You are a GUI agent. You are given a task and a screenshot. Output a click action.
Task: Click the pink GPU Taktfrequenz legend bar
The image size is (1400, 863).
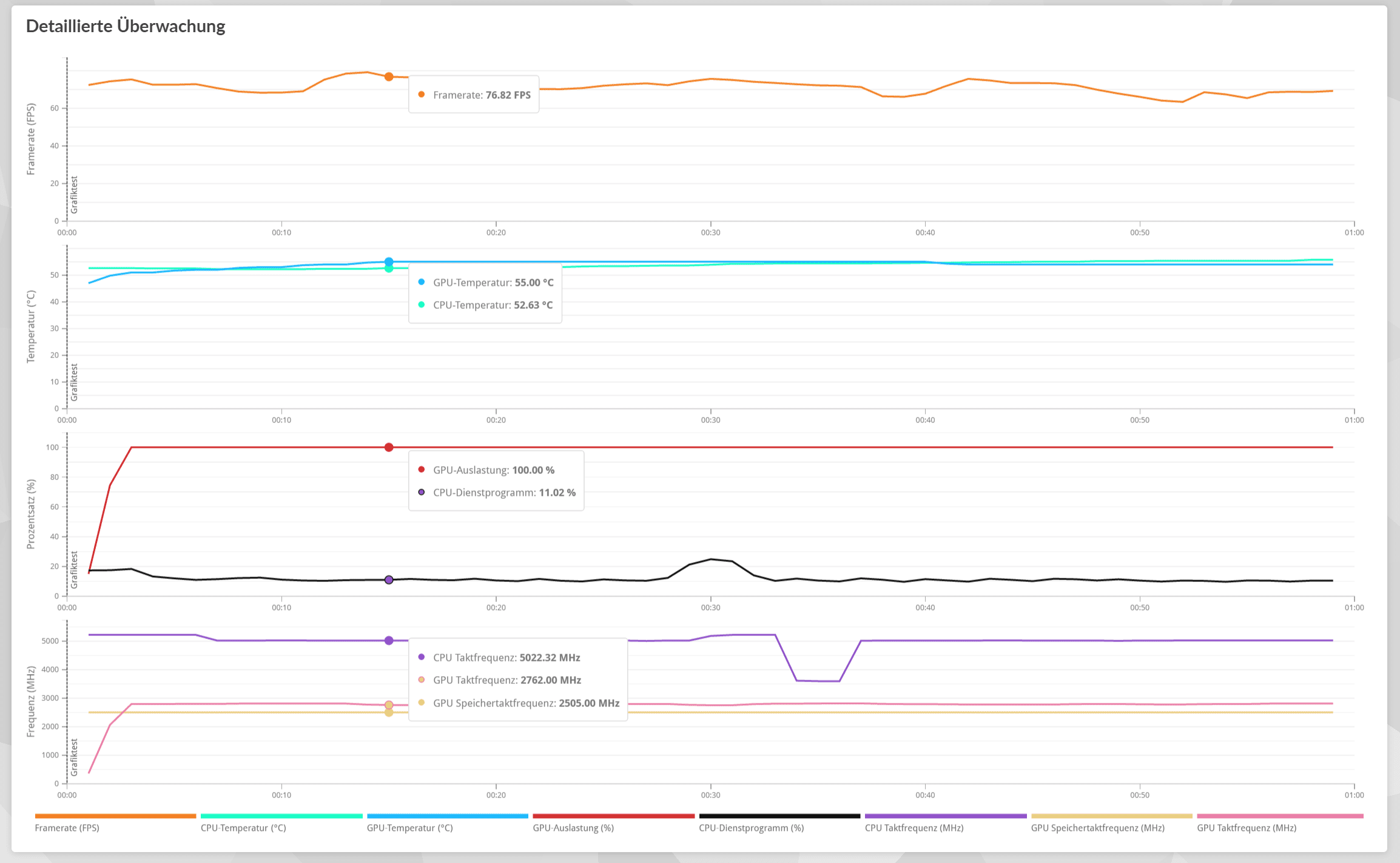point(1280,816)
